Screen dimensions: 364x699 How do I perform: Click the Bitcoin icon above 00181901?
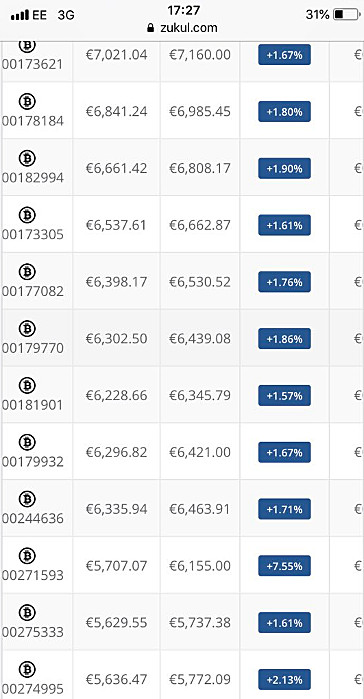pyautogui.click(x=27, y=386)
